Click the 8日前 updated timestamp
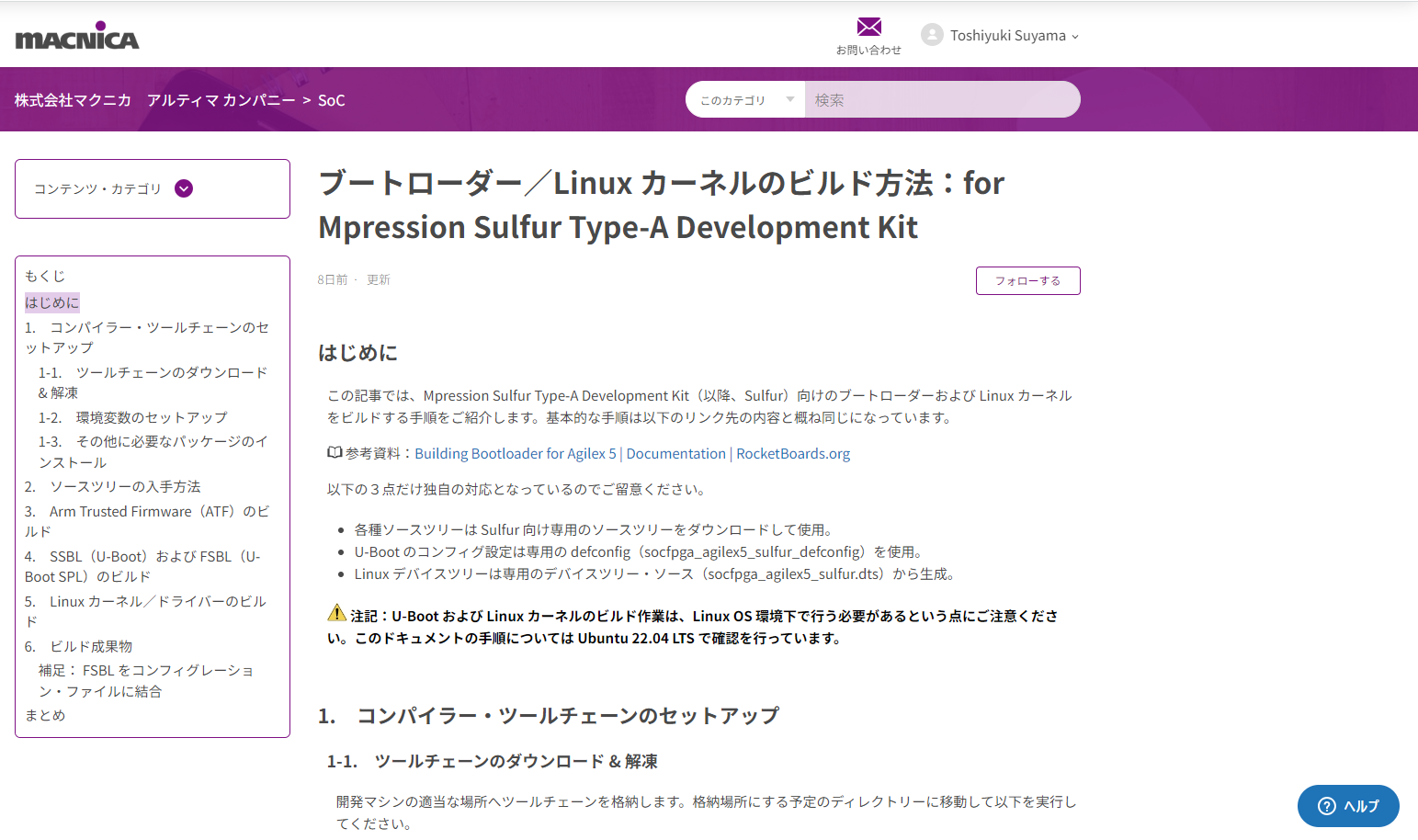Viewport: 1418px width, 840px height. pos(333,279)
